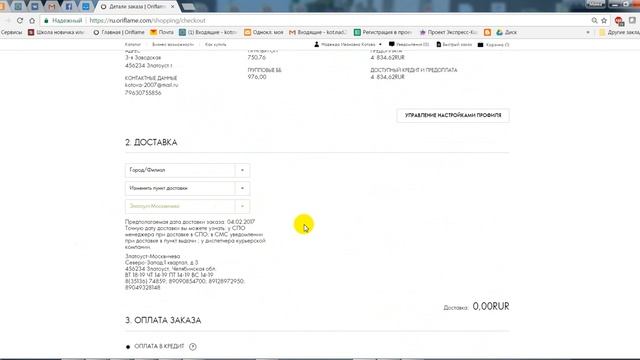This screenshot has height=360, width=640.
Task: Select the Оплата в кредит radio button
Action: click(128, 347)
